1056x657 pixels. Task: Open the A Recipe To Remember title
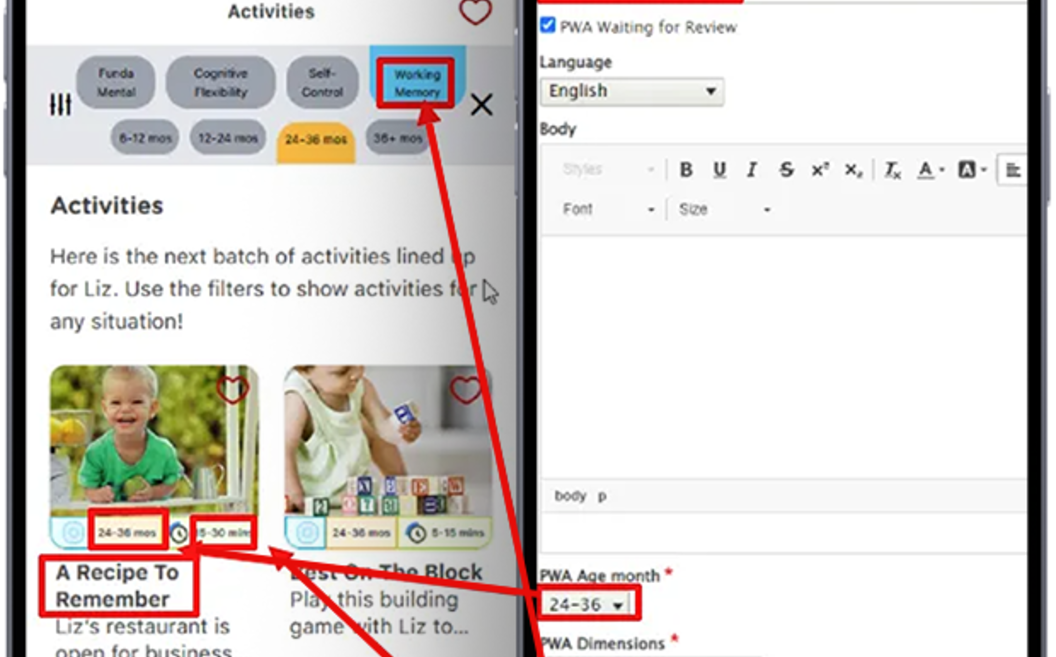coord(117,586)
